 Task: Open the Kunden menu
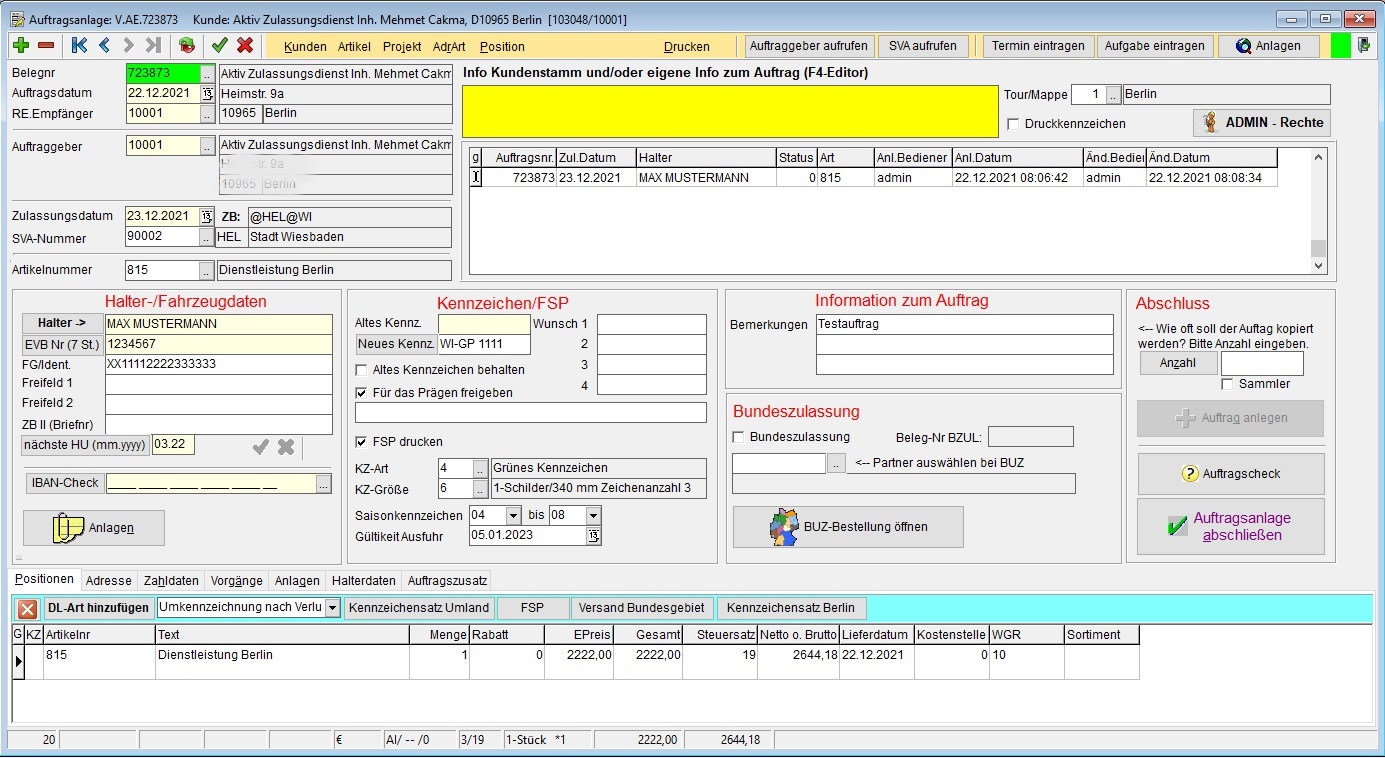(305, 47)
